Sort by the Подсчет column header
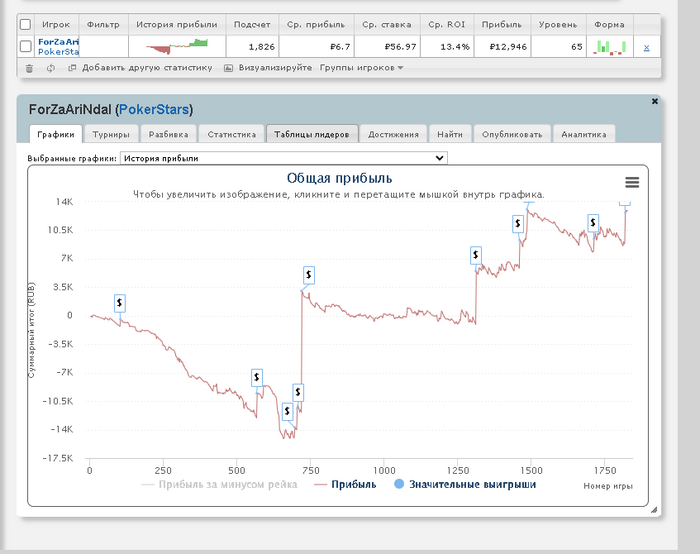This screenshot has height=554, width=700. coord(252,25)
